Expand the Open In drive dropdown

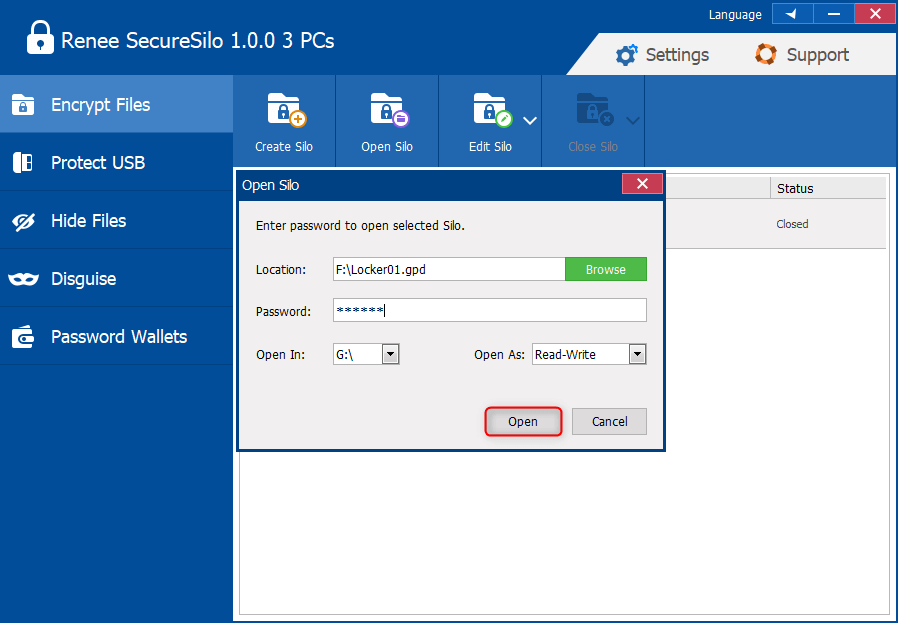tap(391, 354)
